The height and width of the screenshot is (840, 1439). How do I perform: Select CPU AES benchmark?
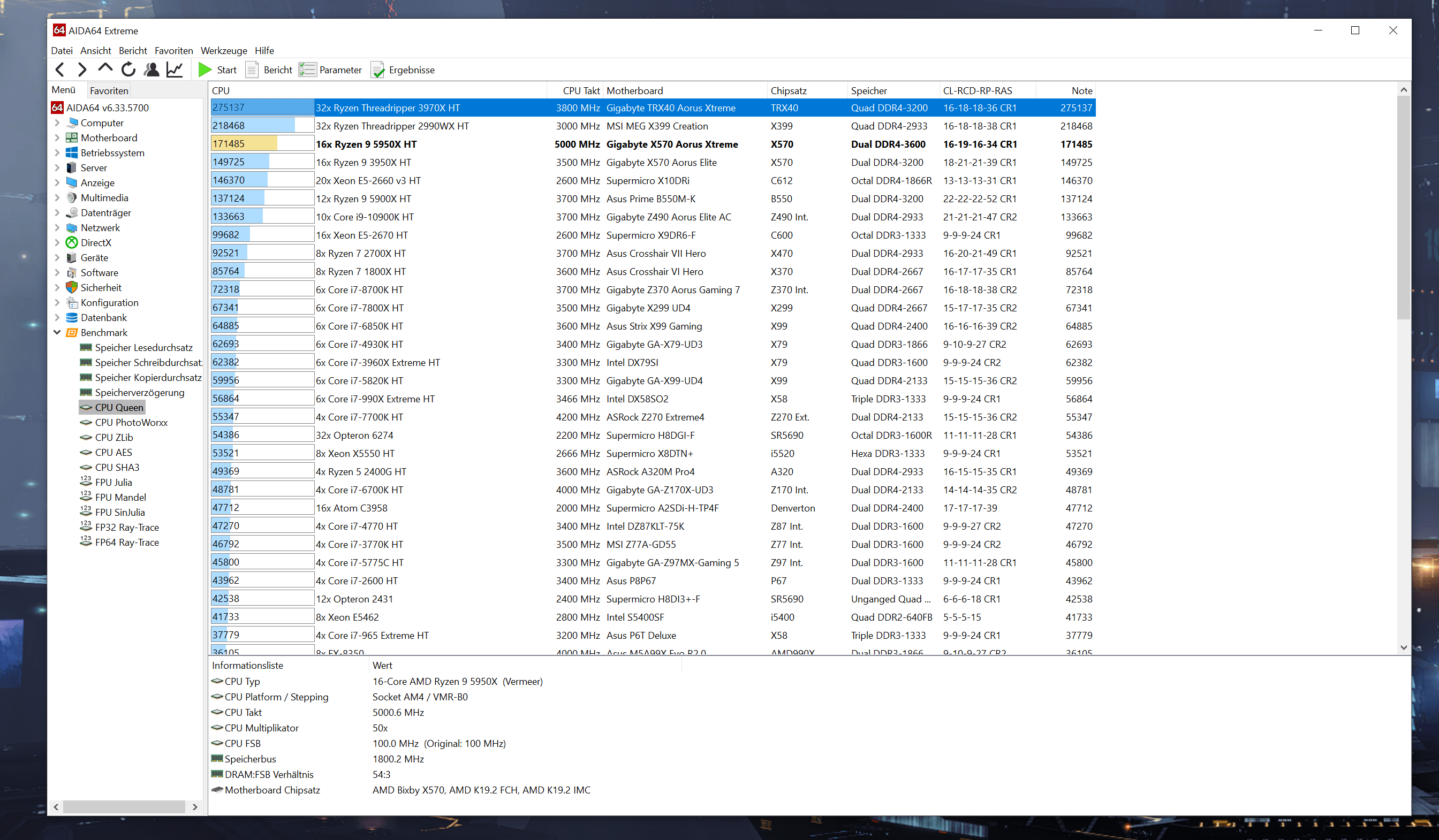point(106,452)
